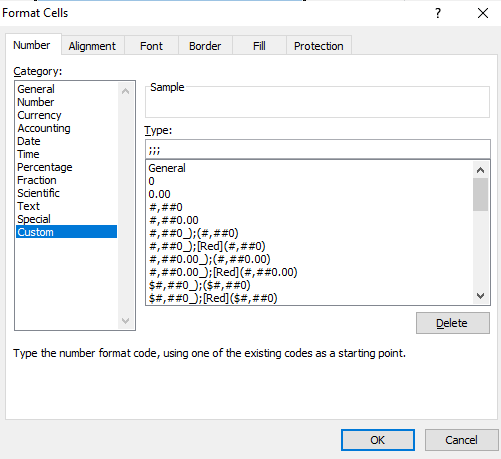Switch to the Number tab

(x=32, y=45)
